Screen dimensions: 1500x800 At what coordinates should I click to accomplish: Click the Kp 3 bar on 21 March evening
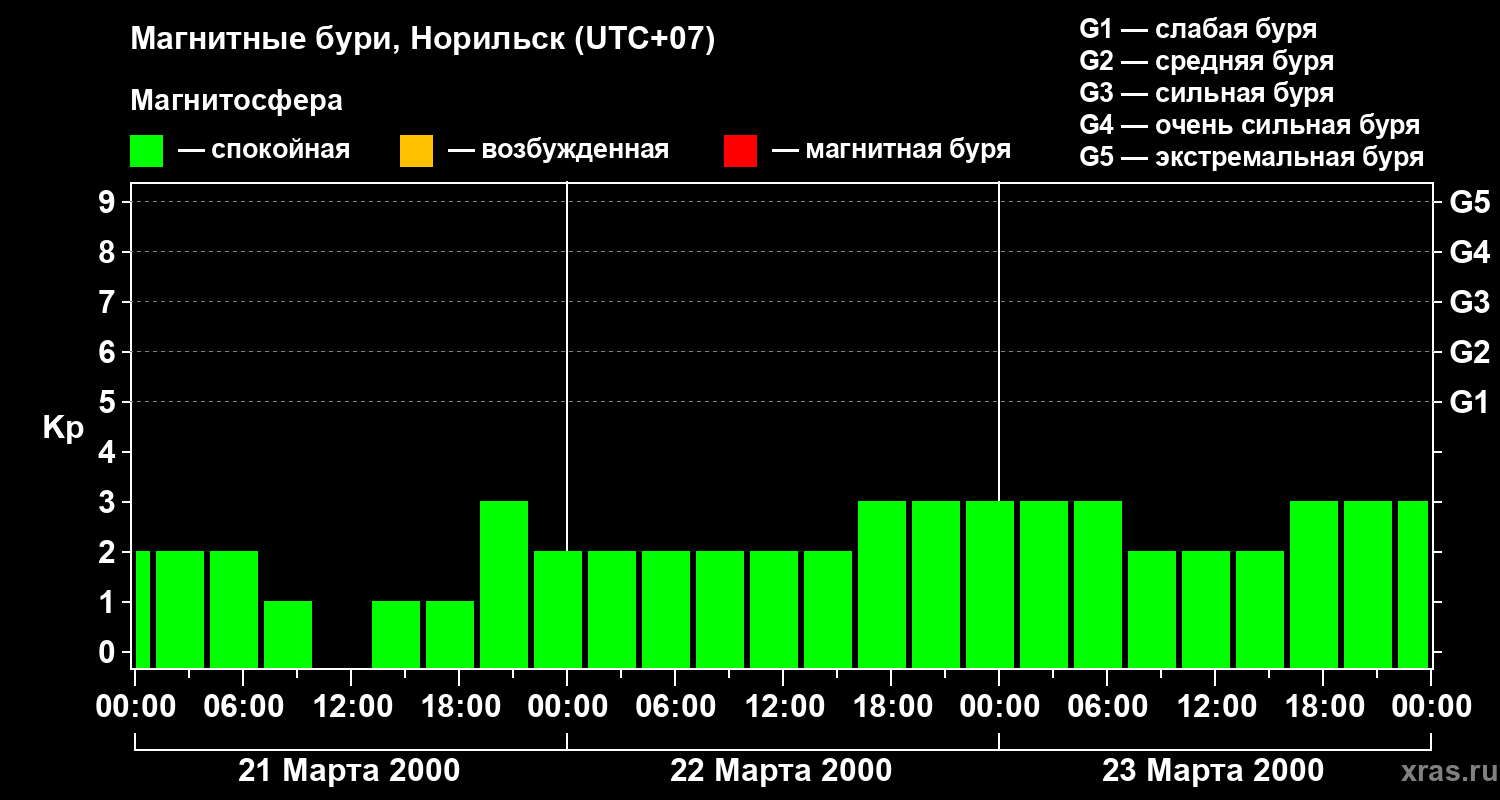(x=504, y=584)
